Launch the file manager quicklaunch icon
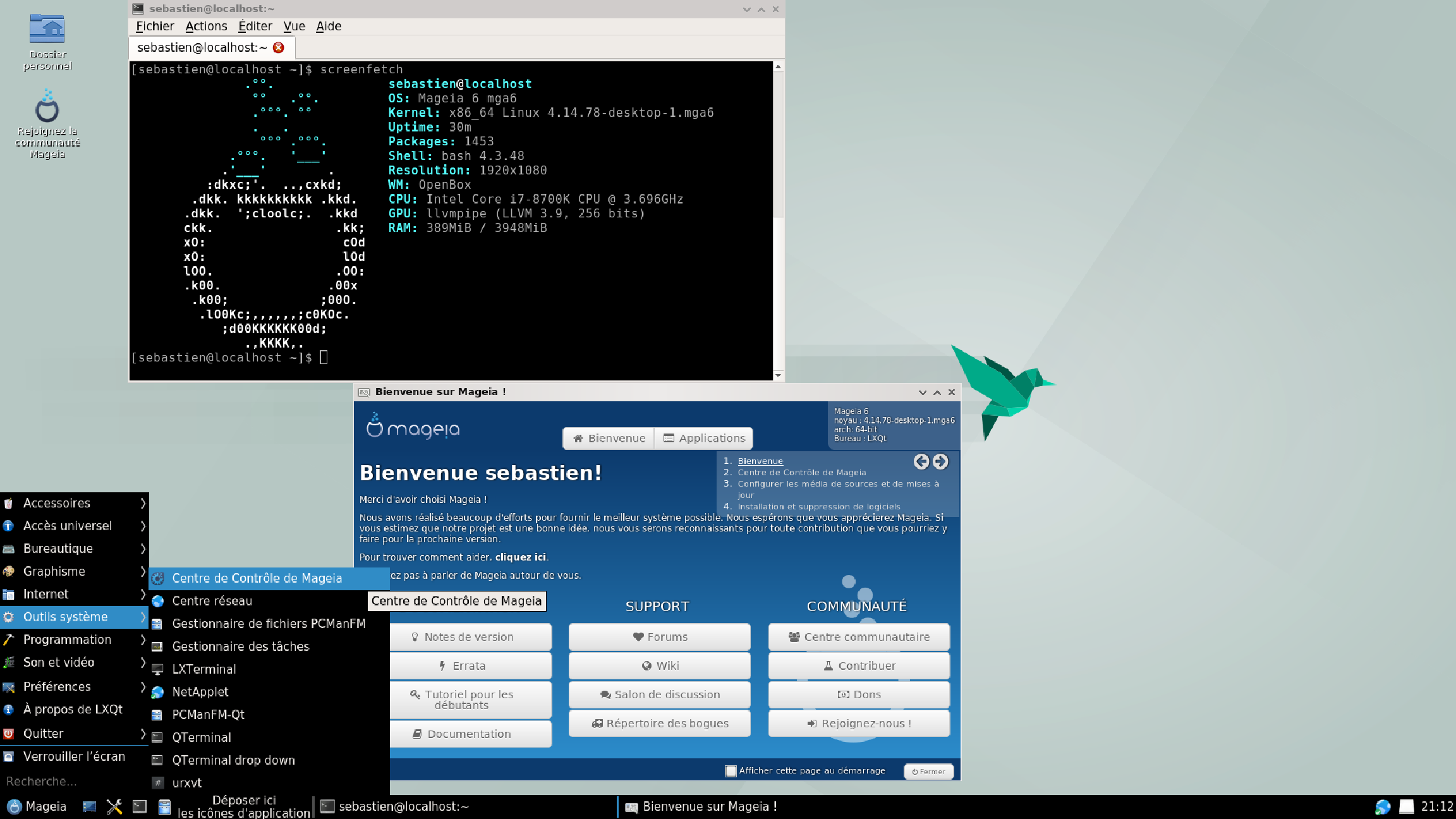 pos(164,806)
